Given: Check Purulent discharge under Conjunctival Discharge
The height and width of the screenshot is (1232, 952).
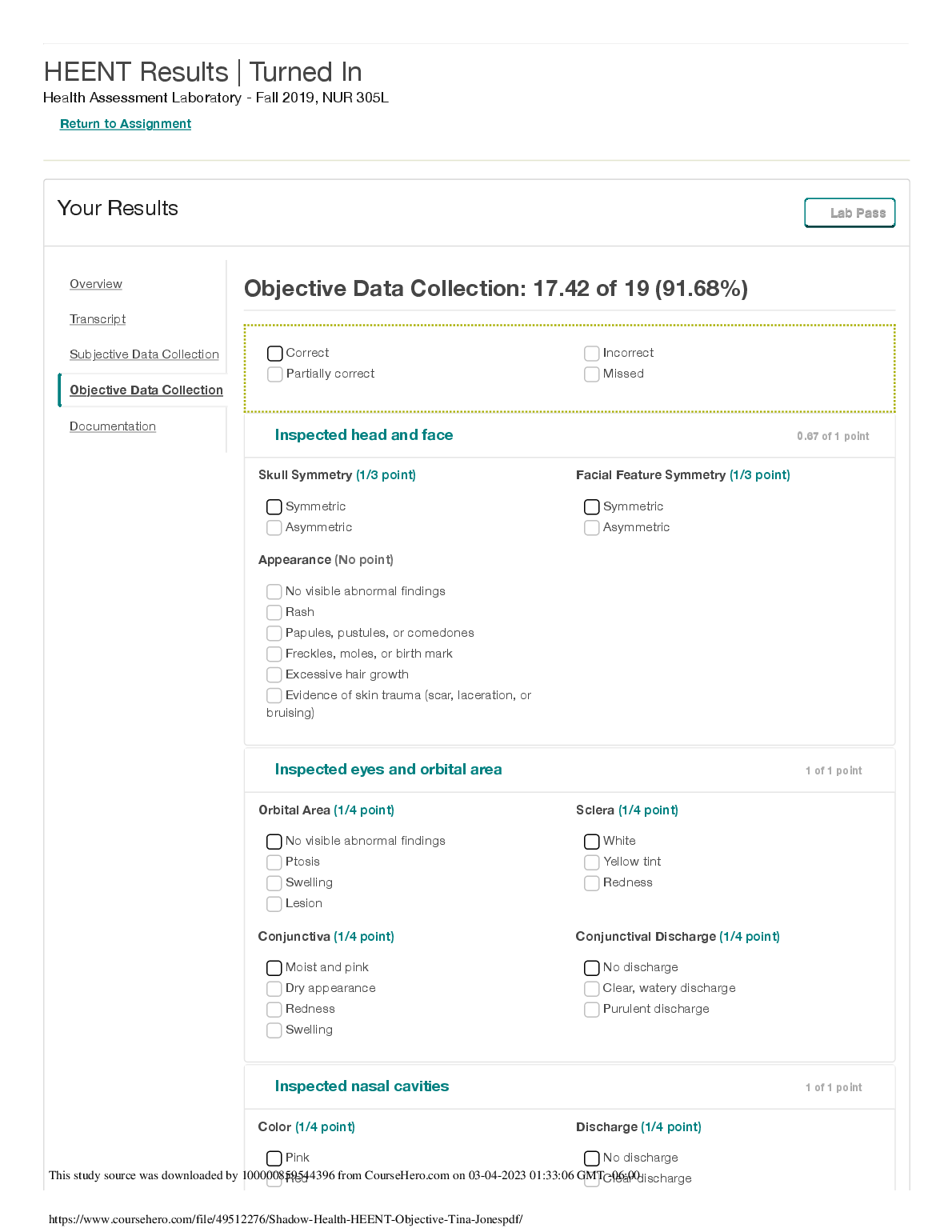Looking at the screenshot, I should tap(592, 1010).
